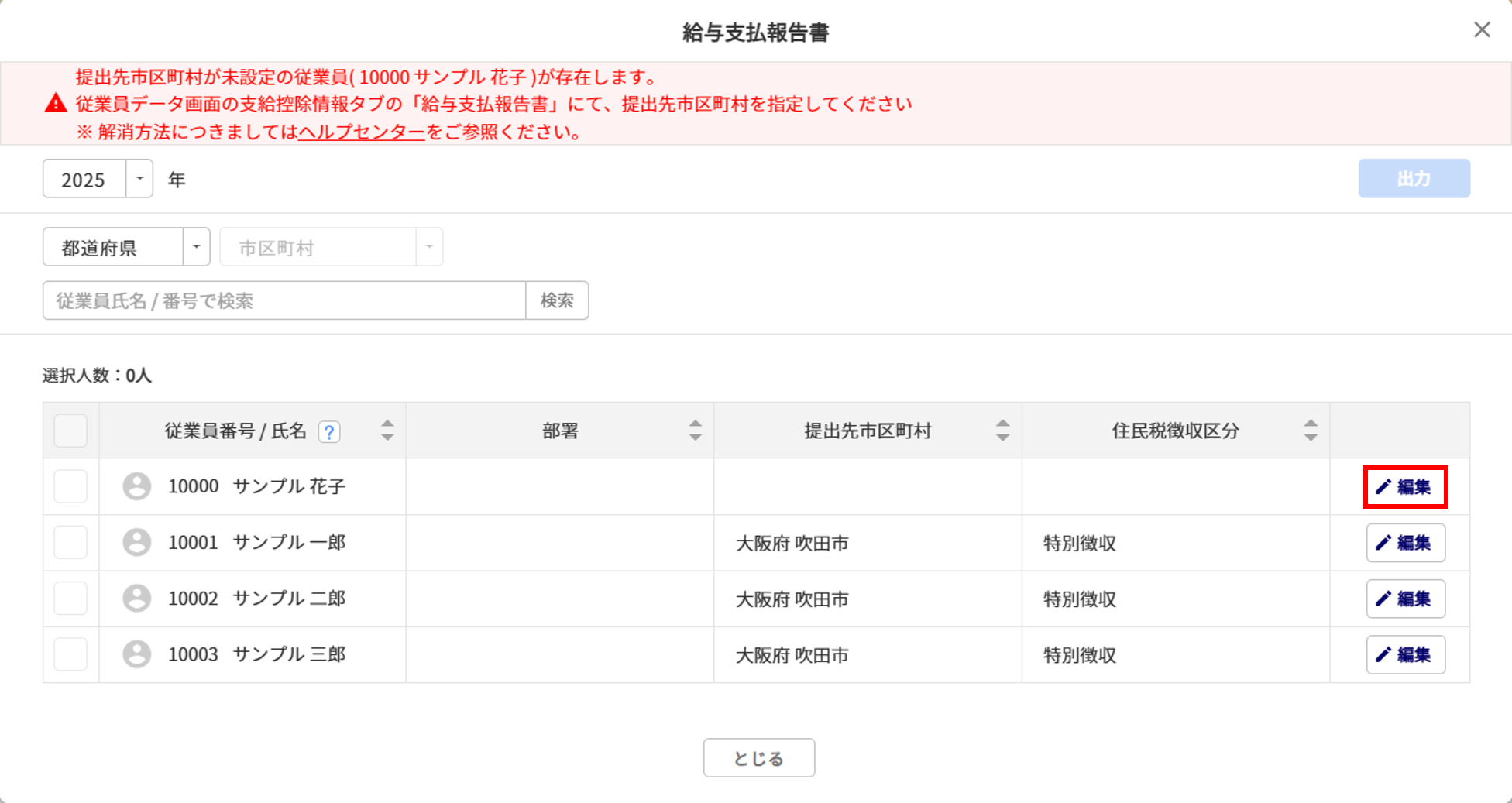Viewport: 1512px width, 803px height.
Task: Open the 市区町村 dropdown
Action: [429, 247]
